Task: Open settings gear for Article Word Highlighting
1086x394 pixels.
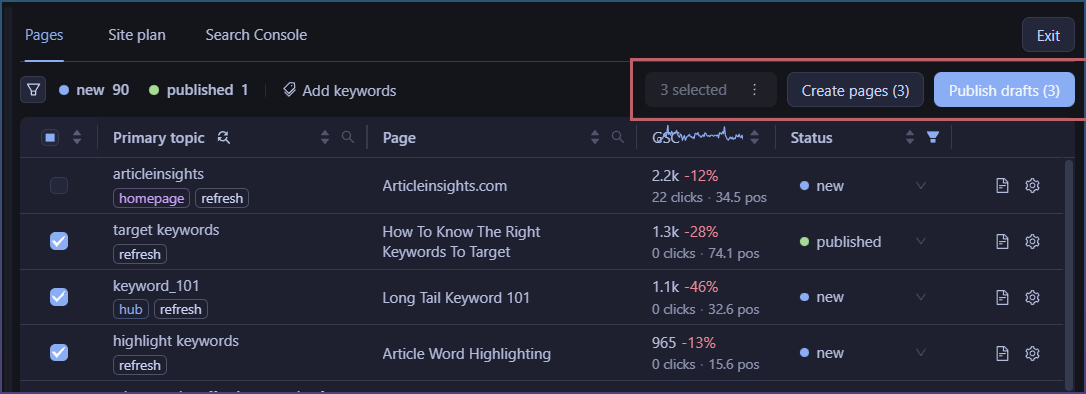Action: point(1032,353)
